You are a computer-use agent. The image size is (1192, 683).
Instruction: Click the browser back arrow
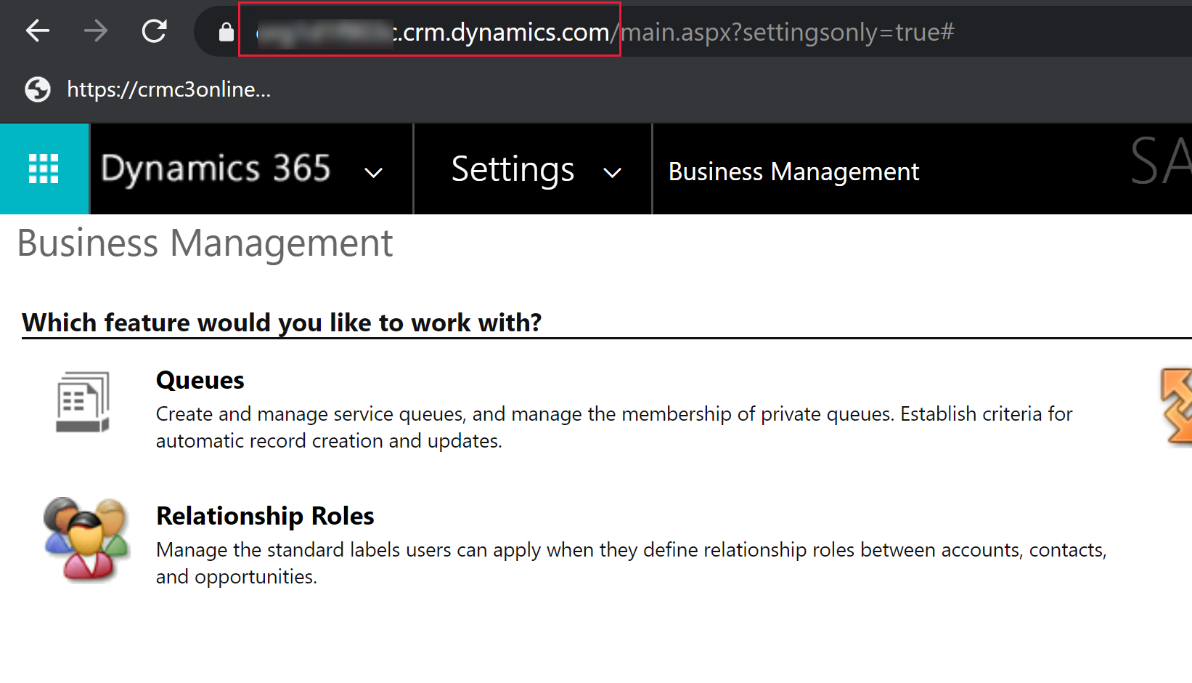[37, 31]
